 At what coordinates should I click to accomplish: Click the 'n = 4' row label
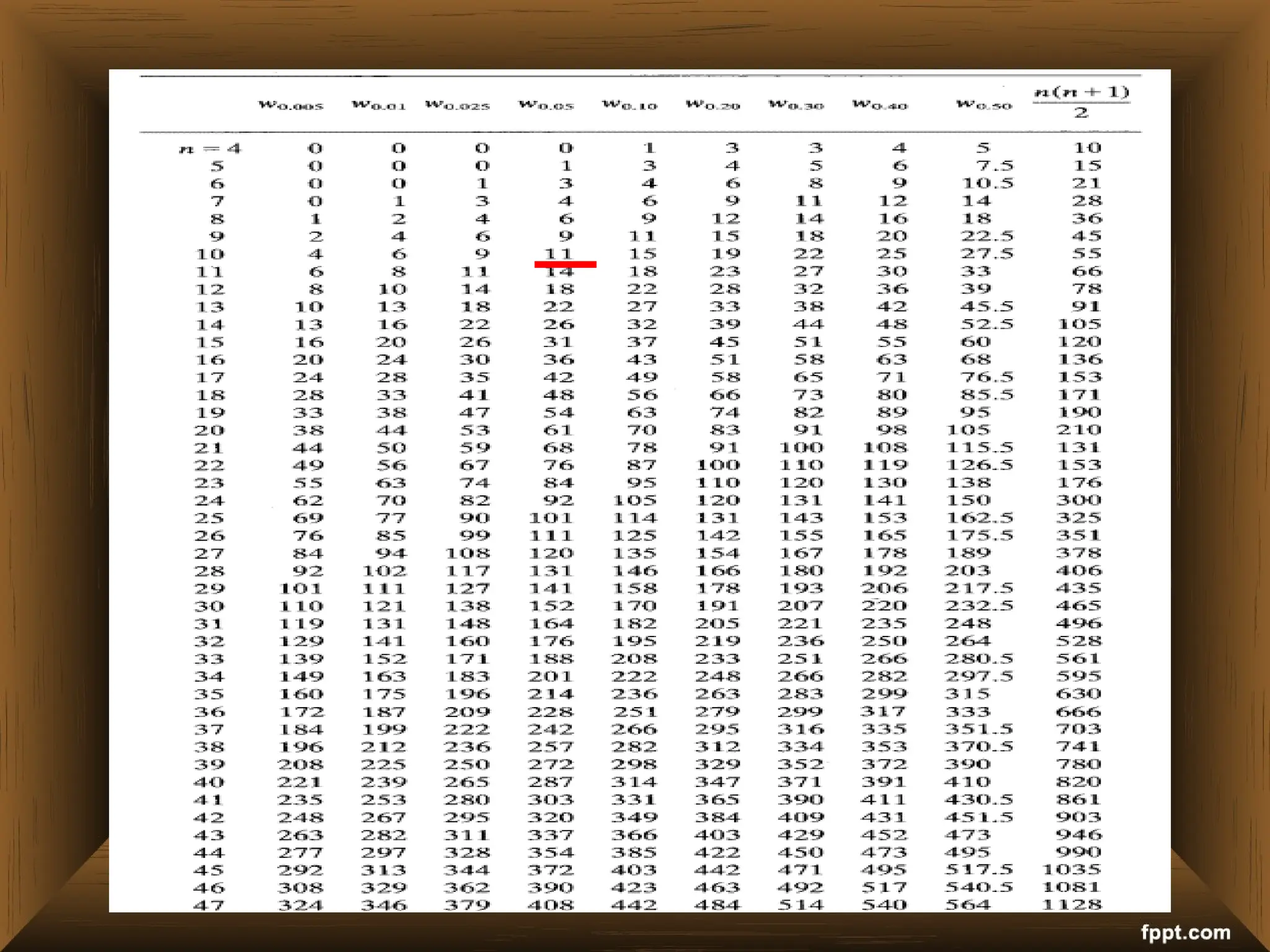210,149
